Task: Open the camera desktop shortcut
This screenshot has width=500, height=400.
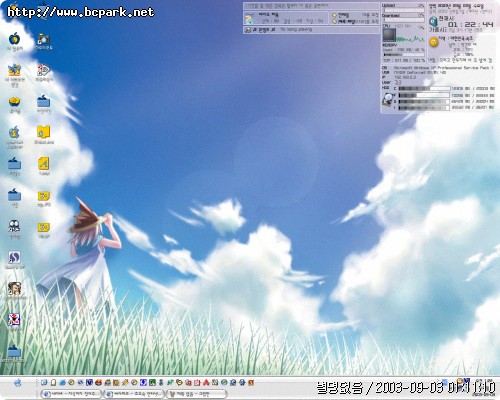Action: (x=44, y=39)
